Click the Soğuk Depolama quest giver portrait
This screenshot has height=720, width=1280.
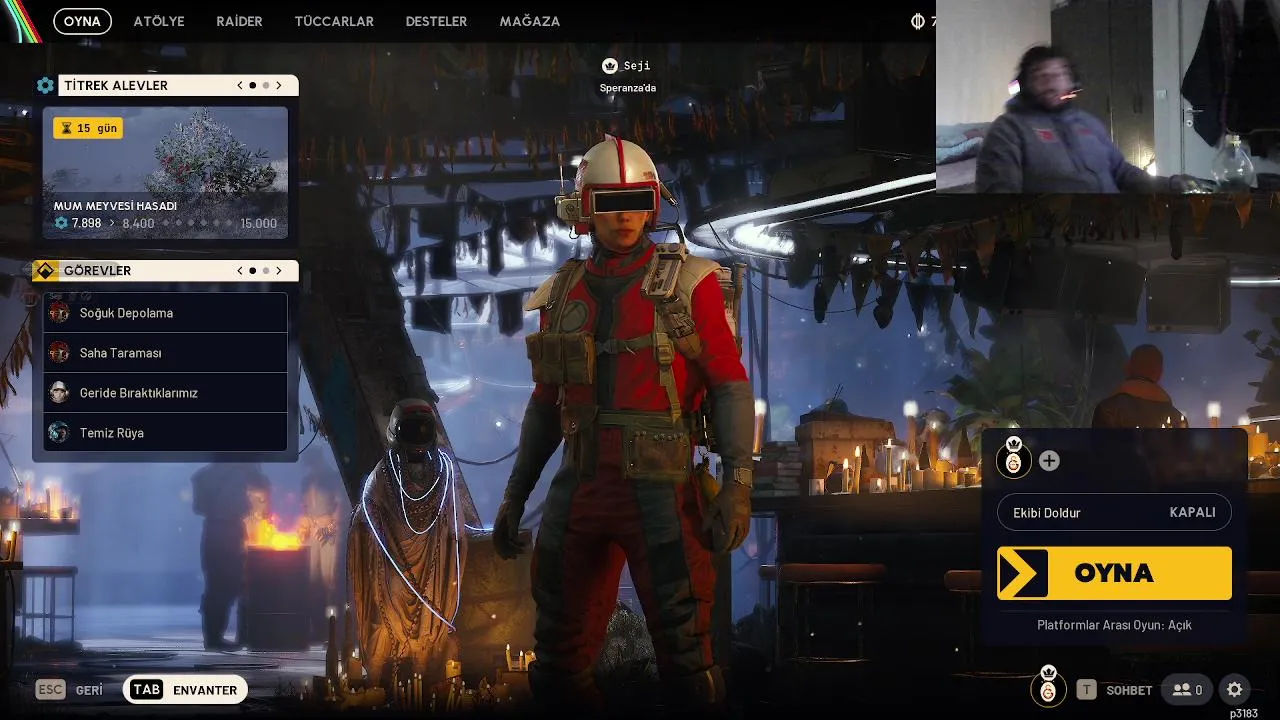point(59,313)
